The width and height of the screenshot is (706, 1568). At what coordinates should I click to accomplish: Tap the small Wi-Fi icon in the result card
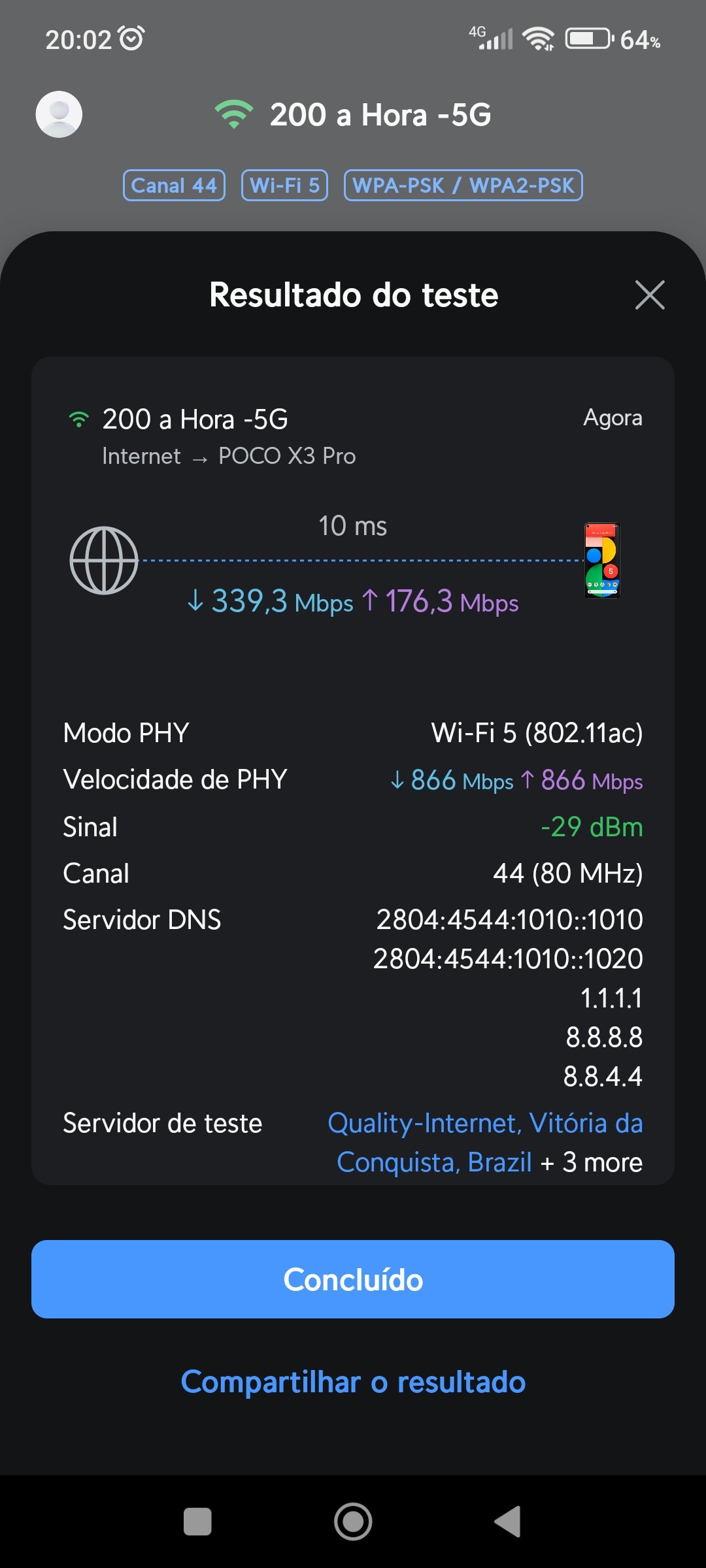point(79,419)
